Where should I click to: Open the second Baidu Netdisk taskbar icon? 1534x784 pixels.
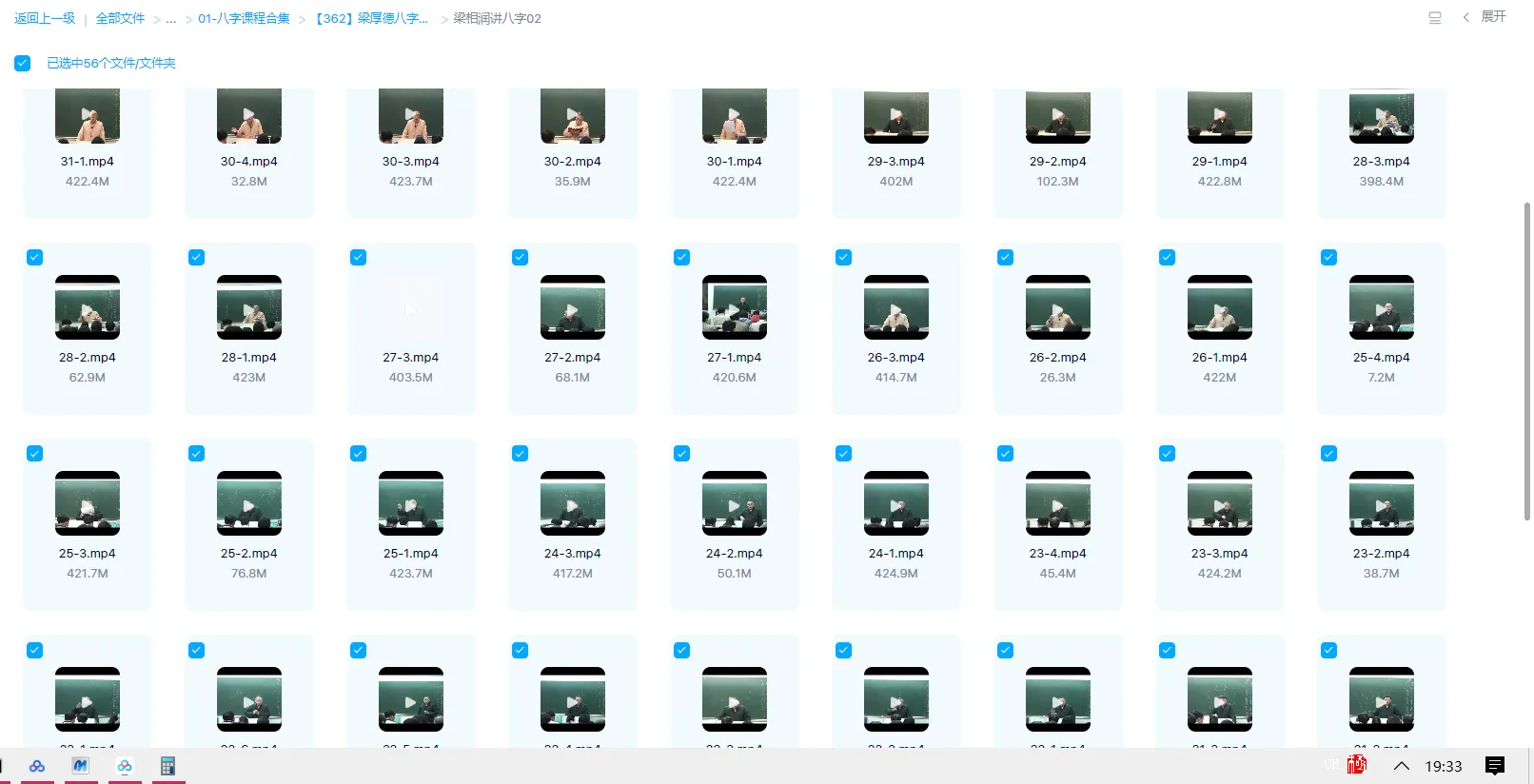coord(125,766)
